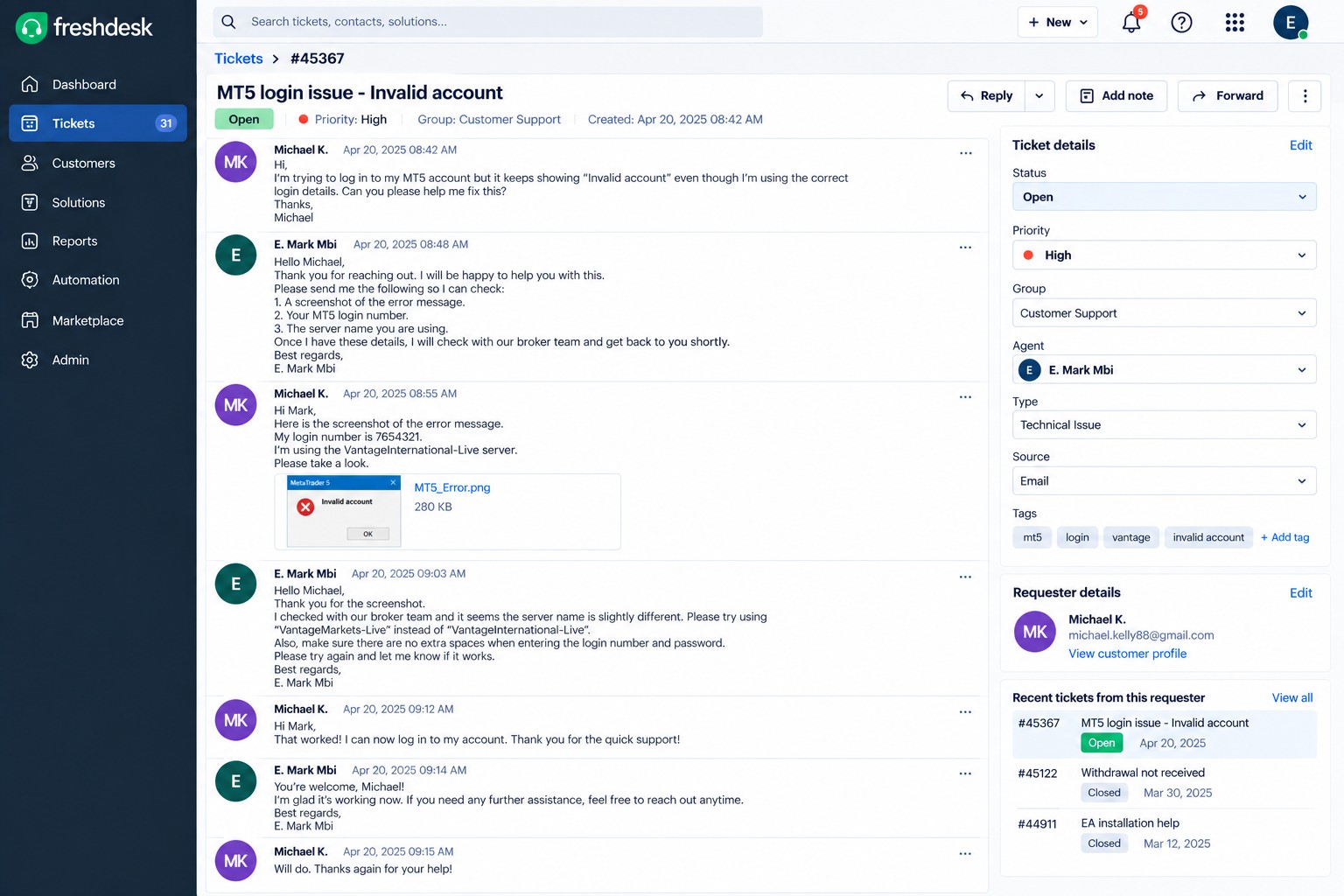Viewport: 1344px width, 896px height.
Task: Open options for Michael's 09:12 AM message
Action: [966, 712]
